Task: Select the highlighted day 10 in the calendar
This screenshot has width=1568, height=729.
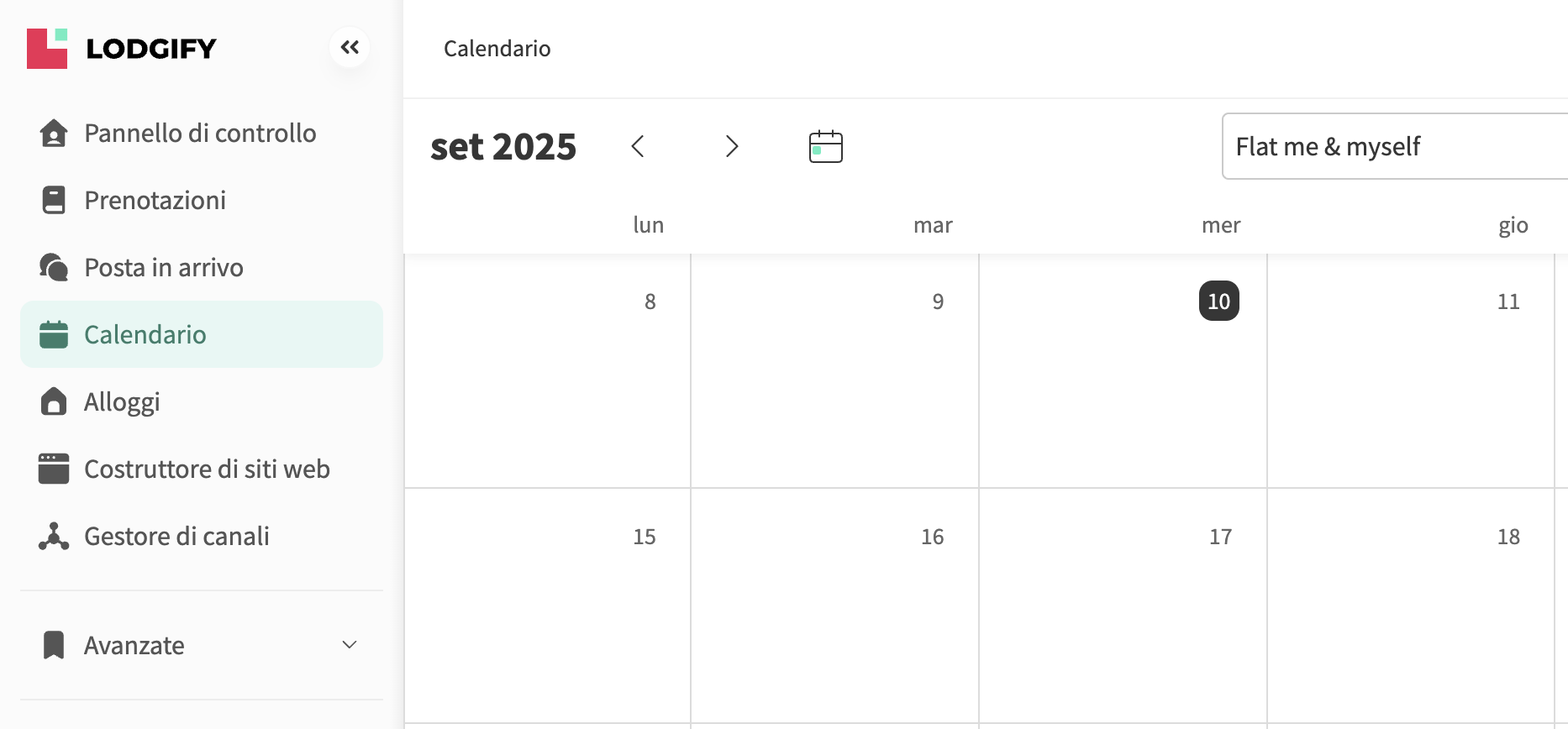Action: [1220, 302]
